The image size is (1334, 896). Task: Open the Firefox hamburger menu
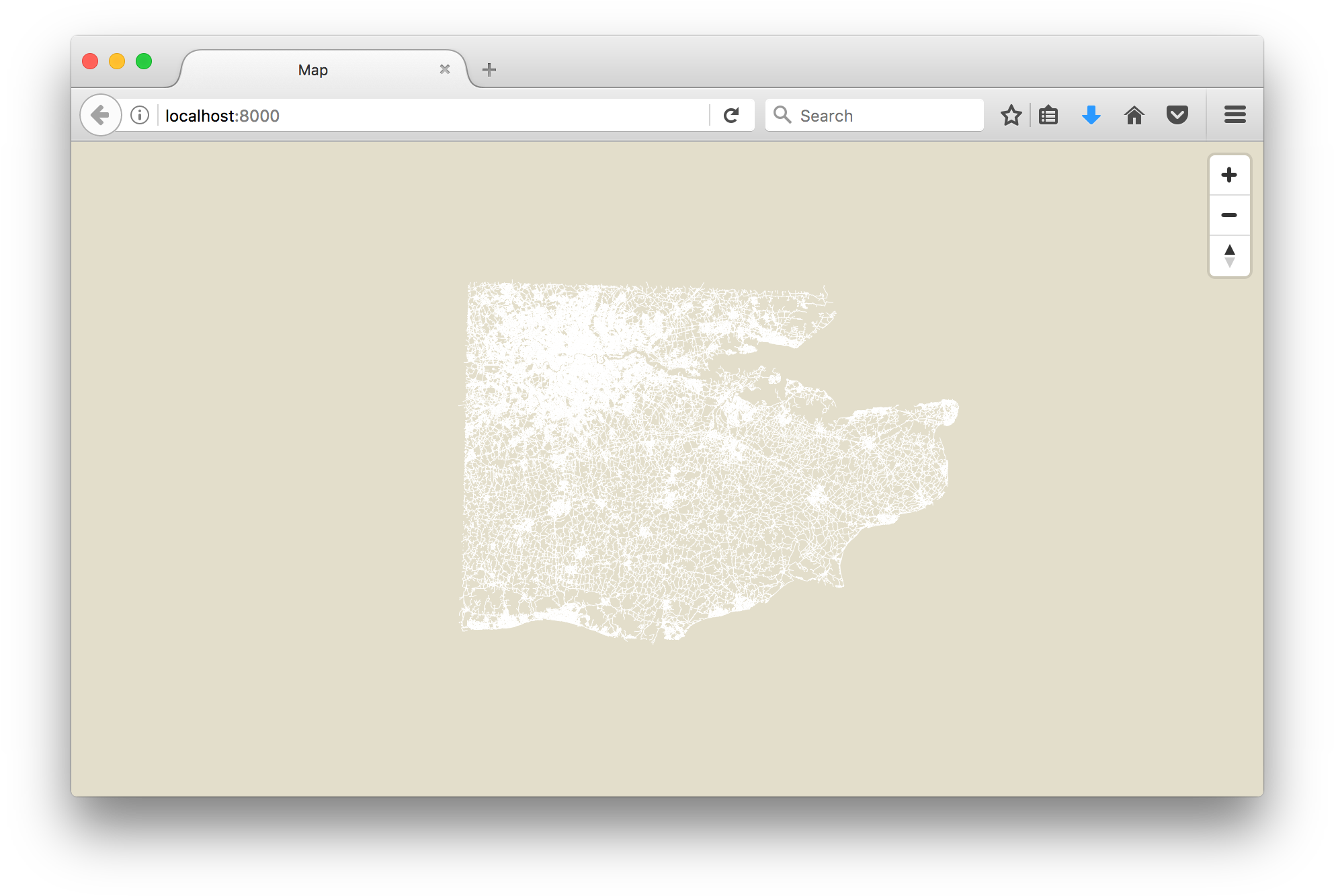pyautogui.click(x=1235, y=115)
